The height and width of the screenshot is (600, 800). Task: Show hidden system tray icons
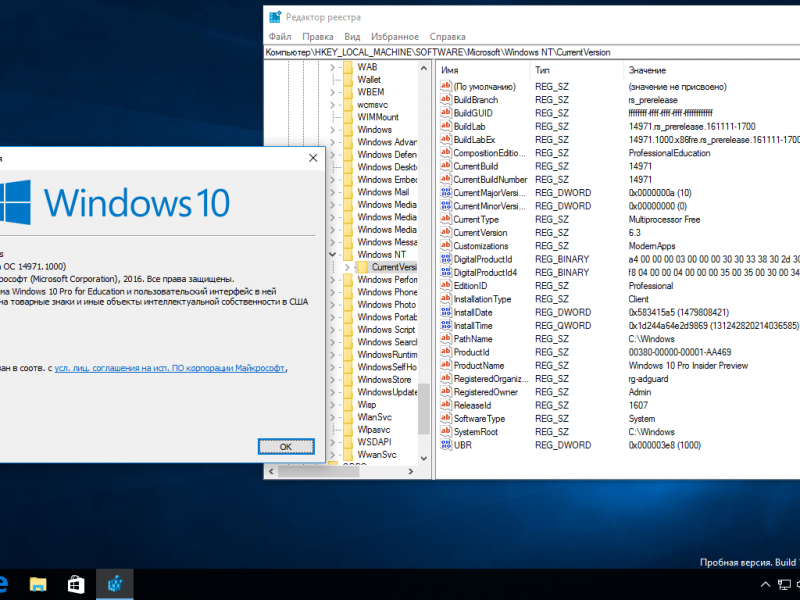pos(765,585)
